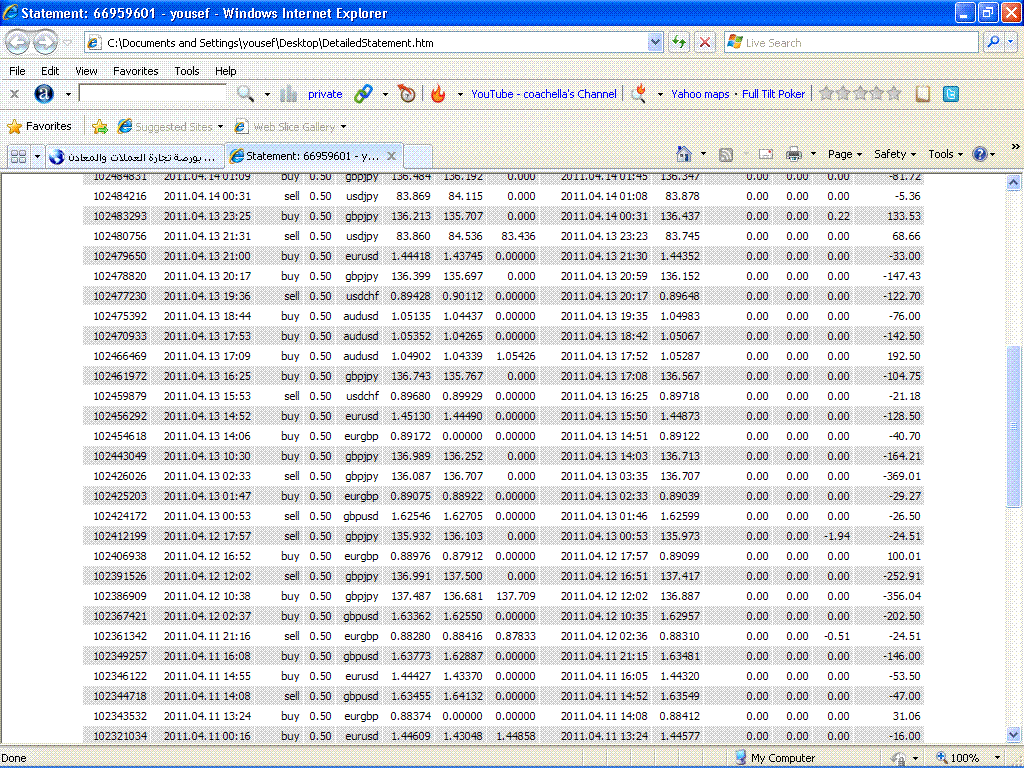
Task: Click the My Computer zone in status bar
Action: [x=775, y=758]
